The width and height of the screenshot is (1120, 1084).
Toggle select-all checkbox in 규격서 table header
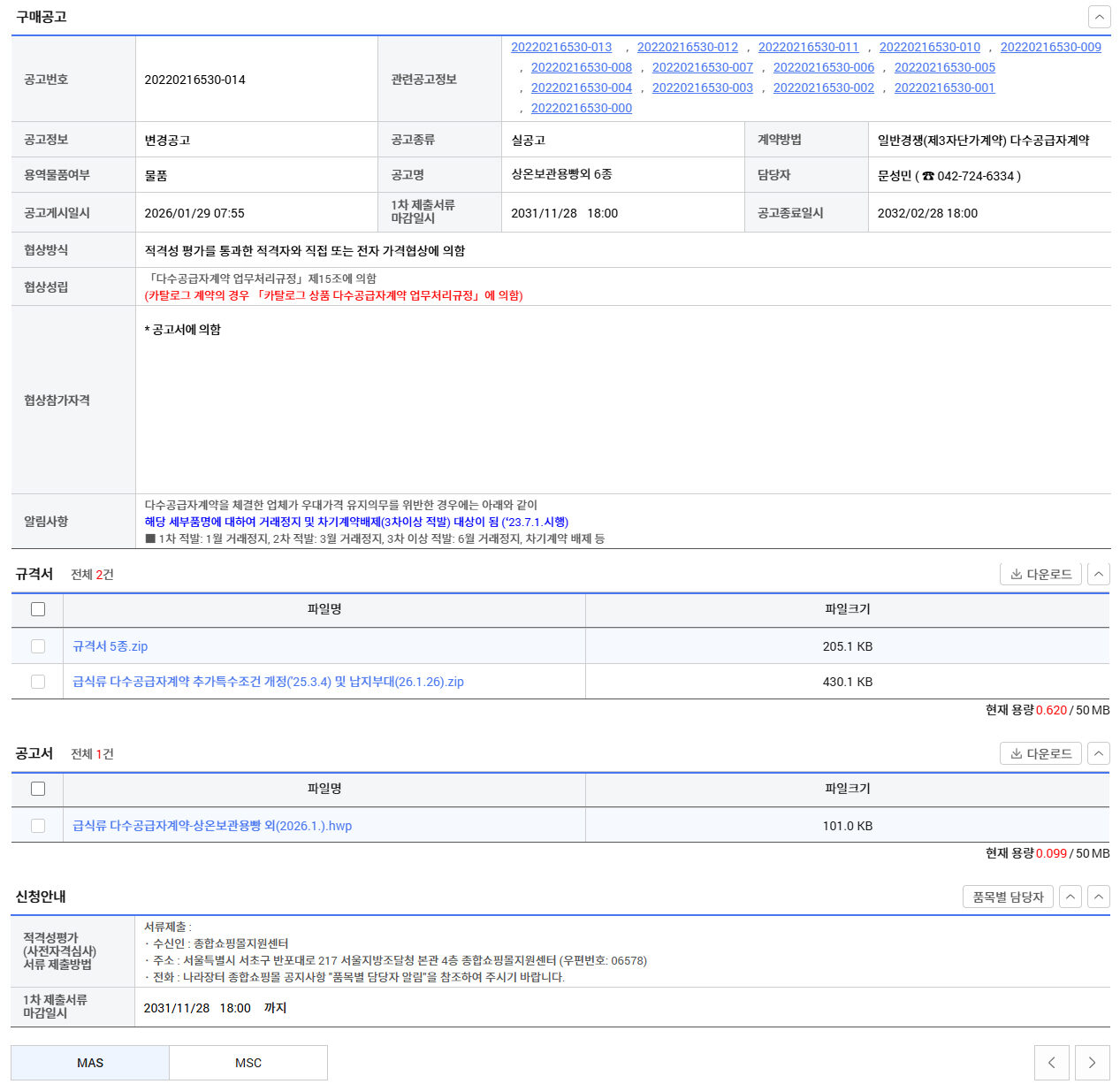point(38,609)
